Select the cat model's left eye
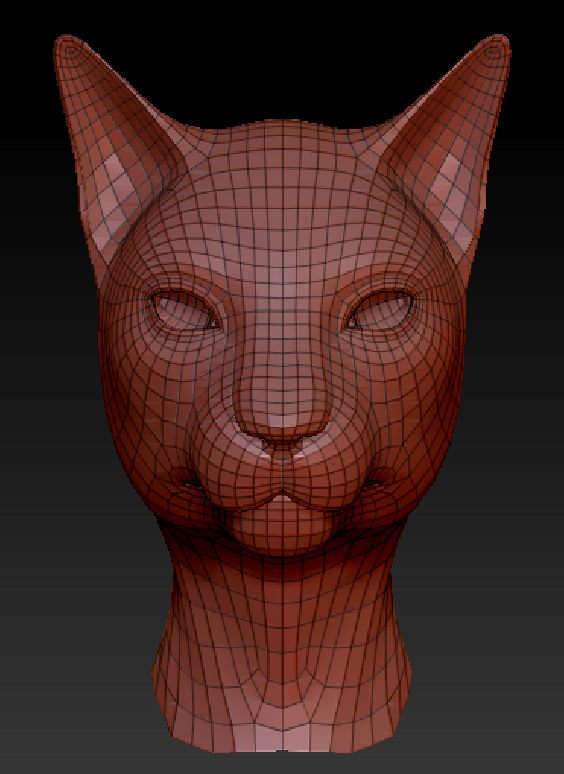564x774 pixels. [185, 310]
